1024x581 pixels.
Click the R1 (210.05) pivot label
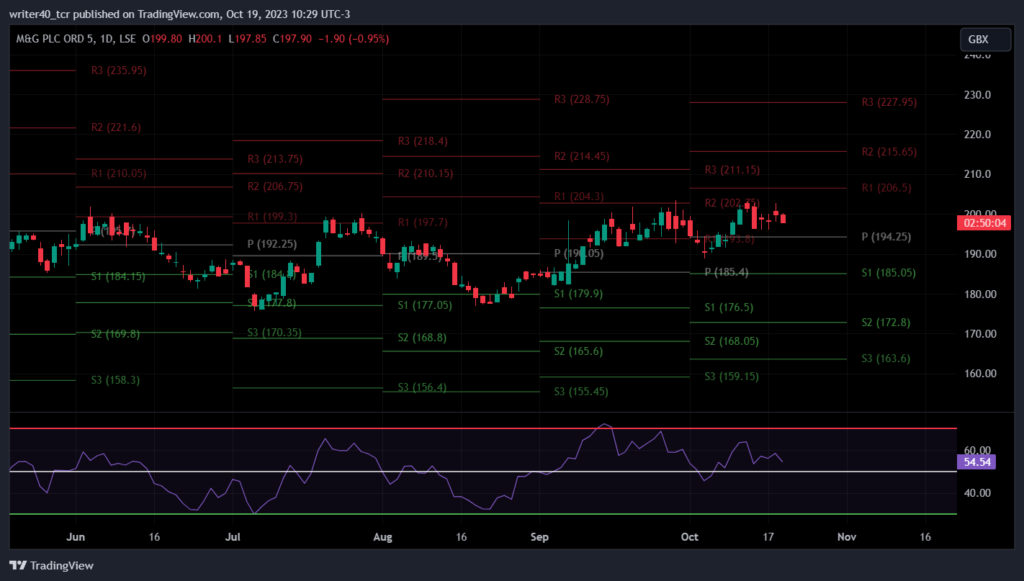tap(119, 174)
